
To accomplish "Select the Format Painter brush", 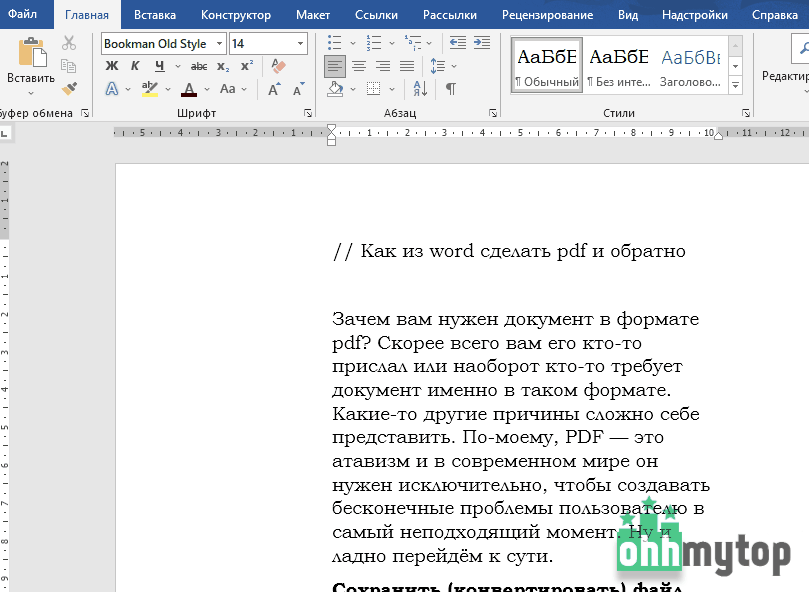I will 69,88.
